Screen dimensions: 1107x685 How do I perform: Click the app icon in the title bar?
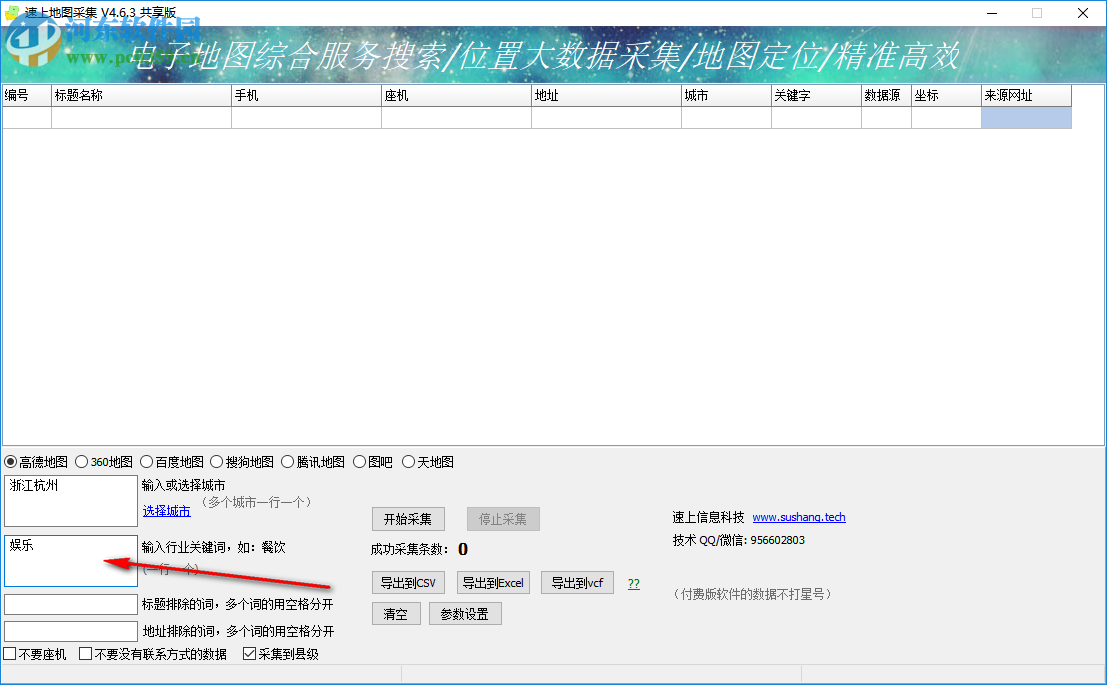(13, 13)
